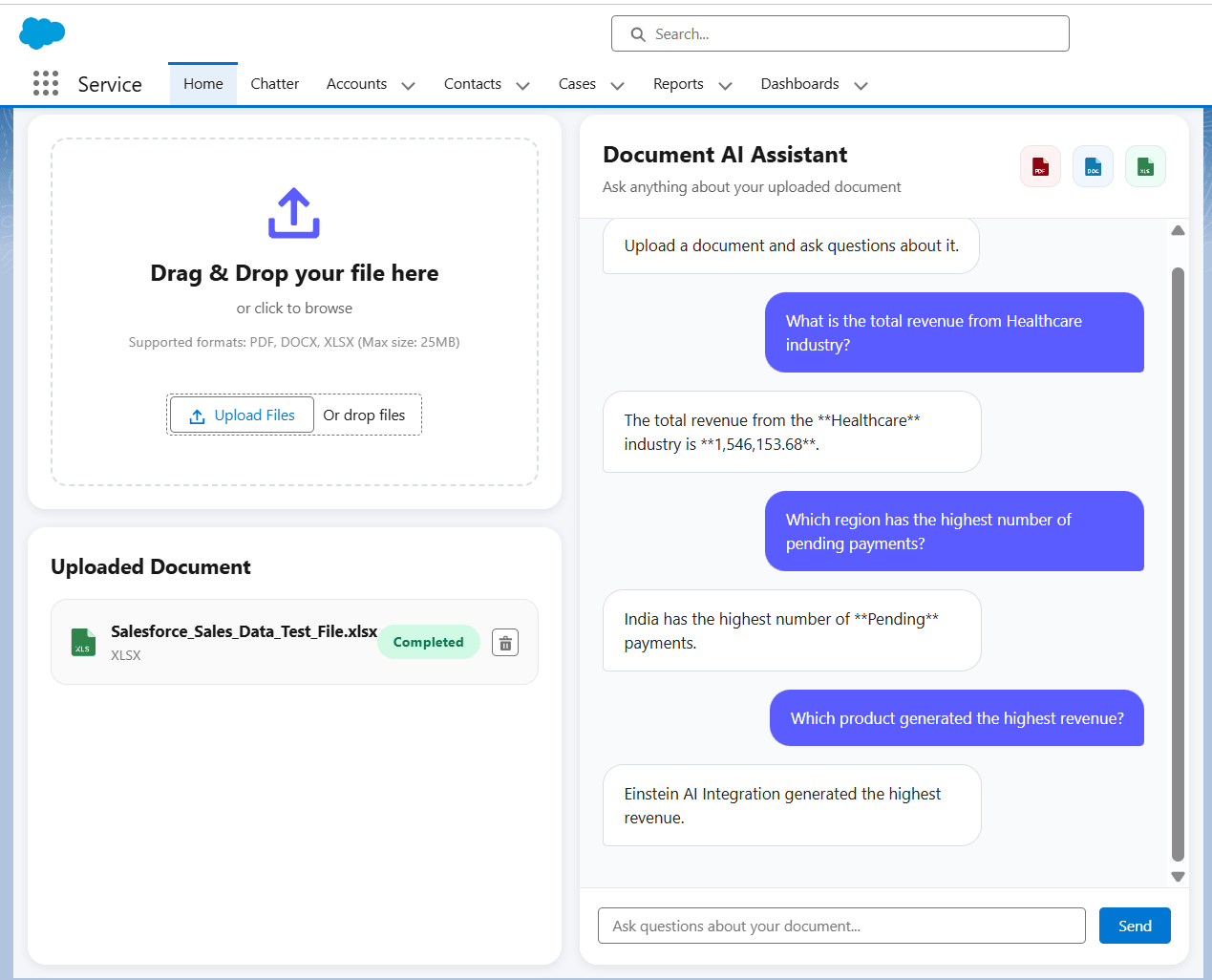
Task: Click the chat scrollbar up arrow
Action: (x=1179, y=230)
